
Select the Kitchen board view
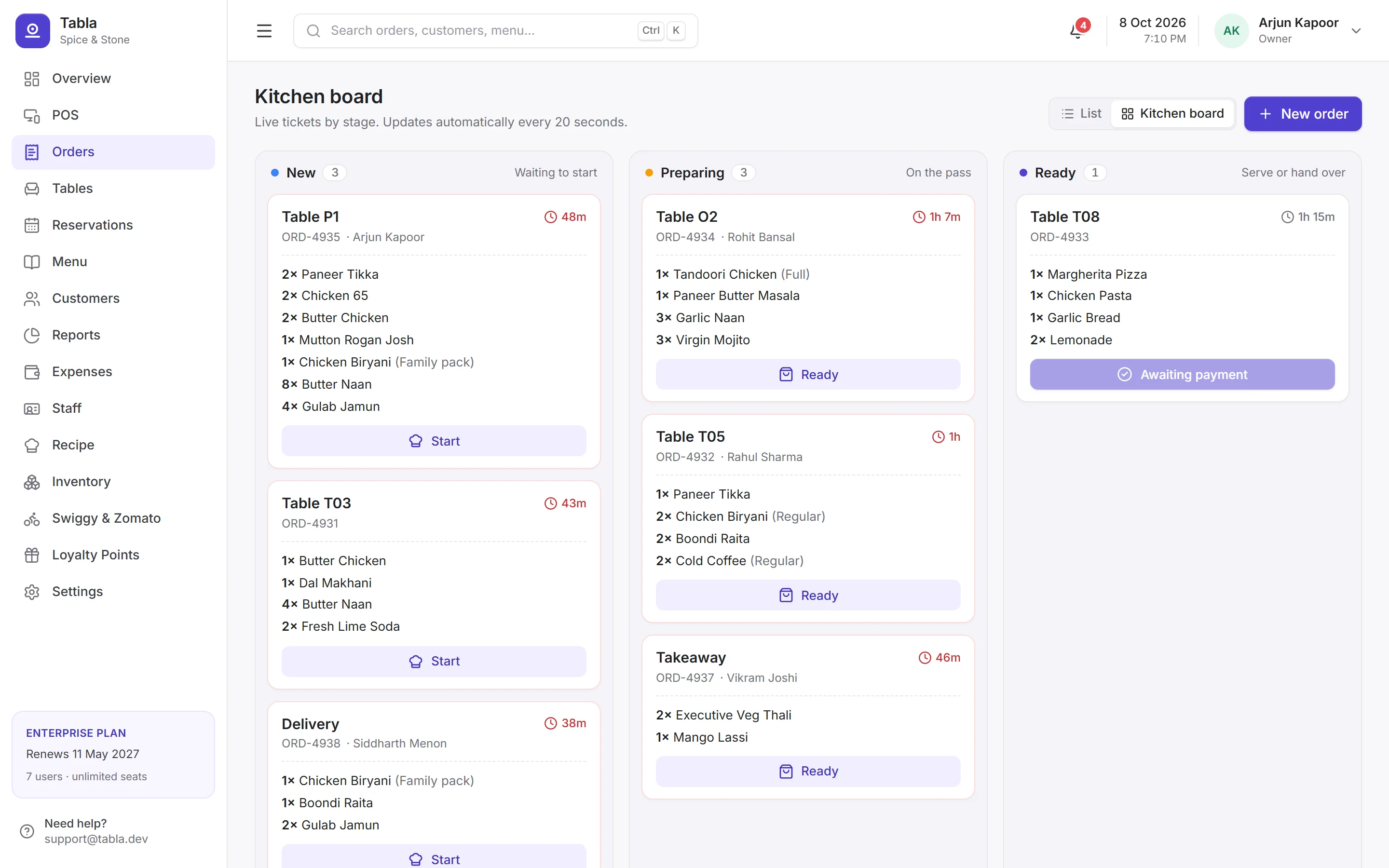tap(1172, 114)
